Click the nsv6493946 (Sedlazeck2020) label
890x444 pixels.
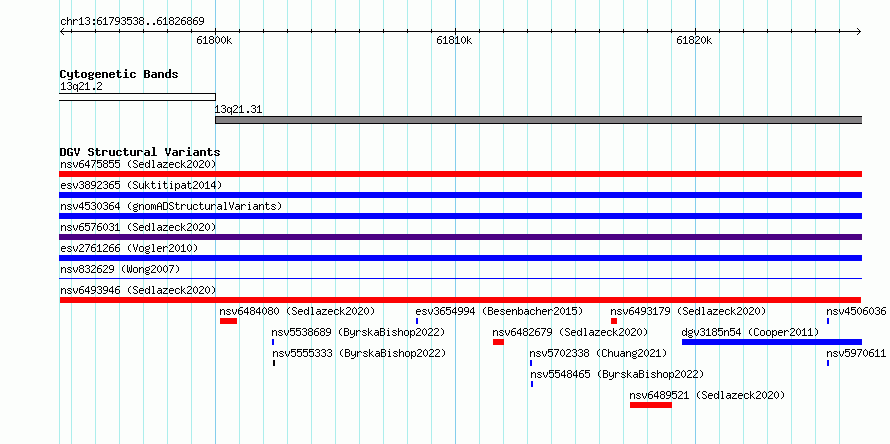point(138,290)
